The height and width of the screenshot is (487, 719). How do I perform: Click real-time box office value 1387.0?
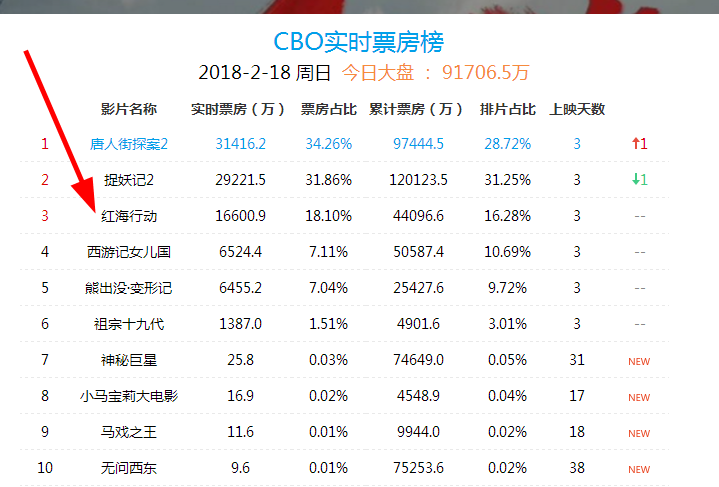[x=241, y=324]
